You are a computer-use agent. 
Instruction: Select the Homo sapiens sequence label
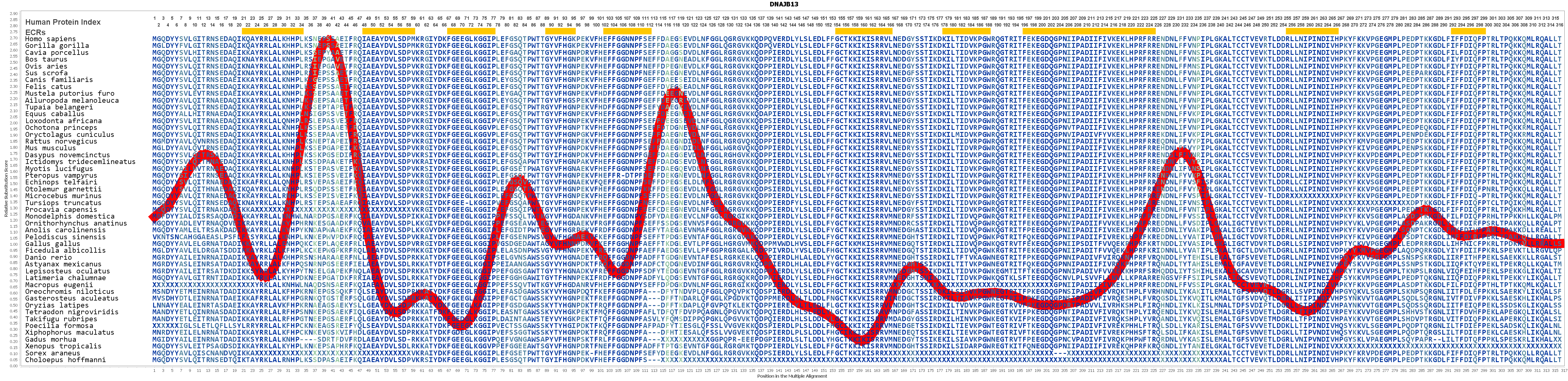(51, 39)
